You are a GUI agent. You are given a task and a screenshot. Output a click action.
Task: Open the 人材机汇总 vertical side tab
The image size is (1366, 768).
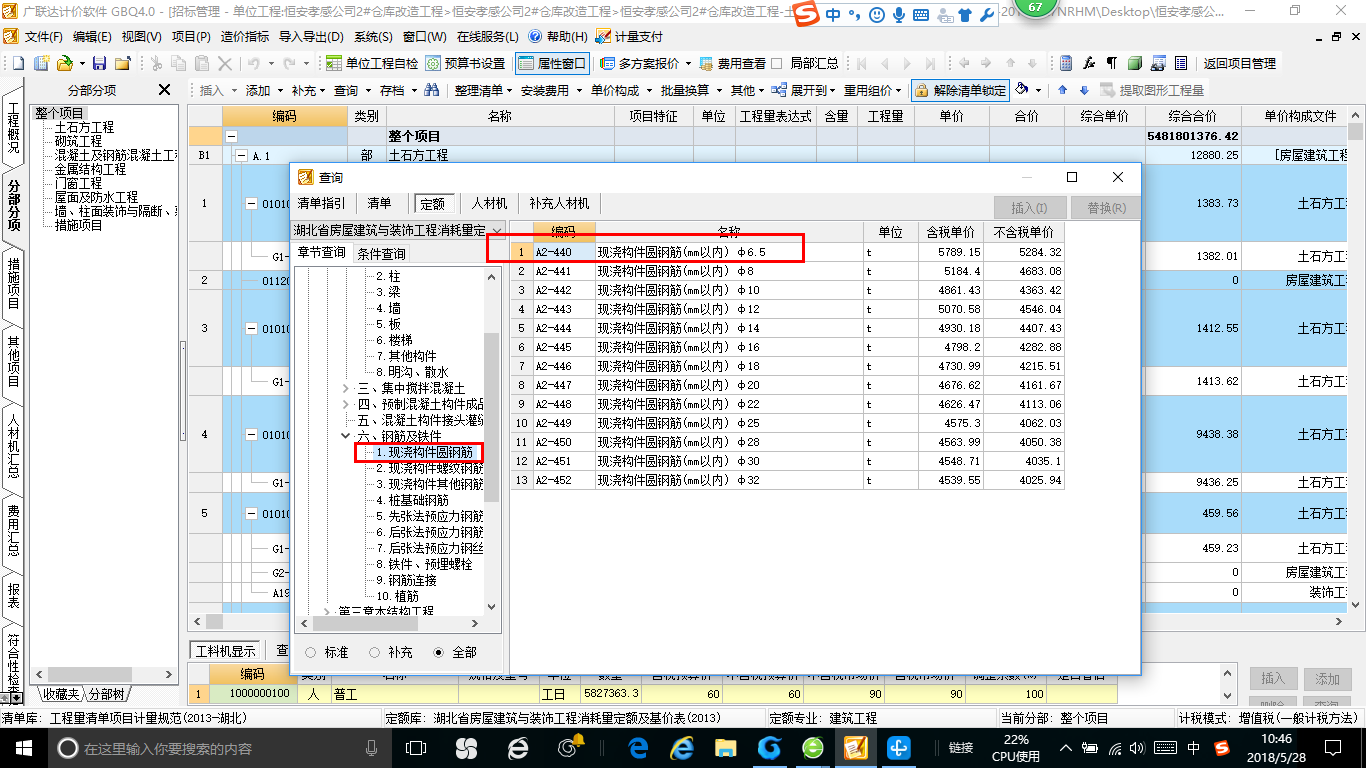[x=14, y=446]
